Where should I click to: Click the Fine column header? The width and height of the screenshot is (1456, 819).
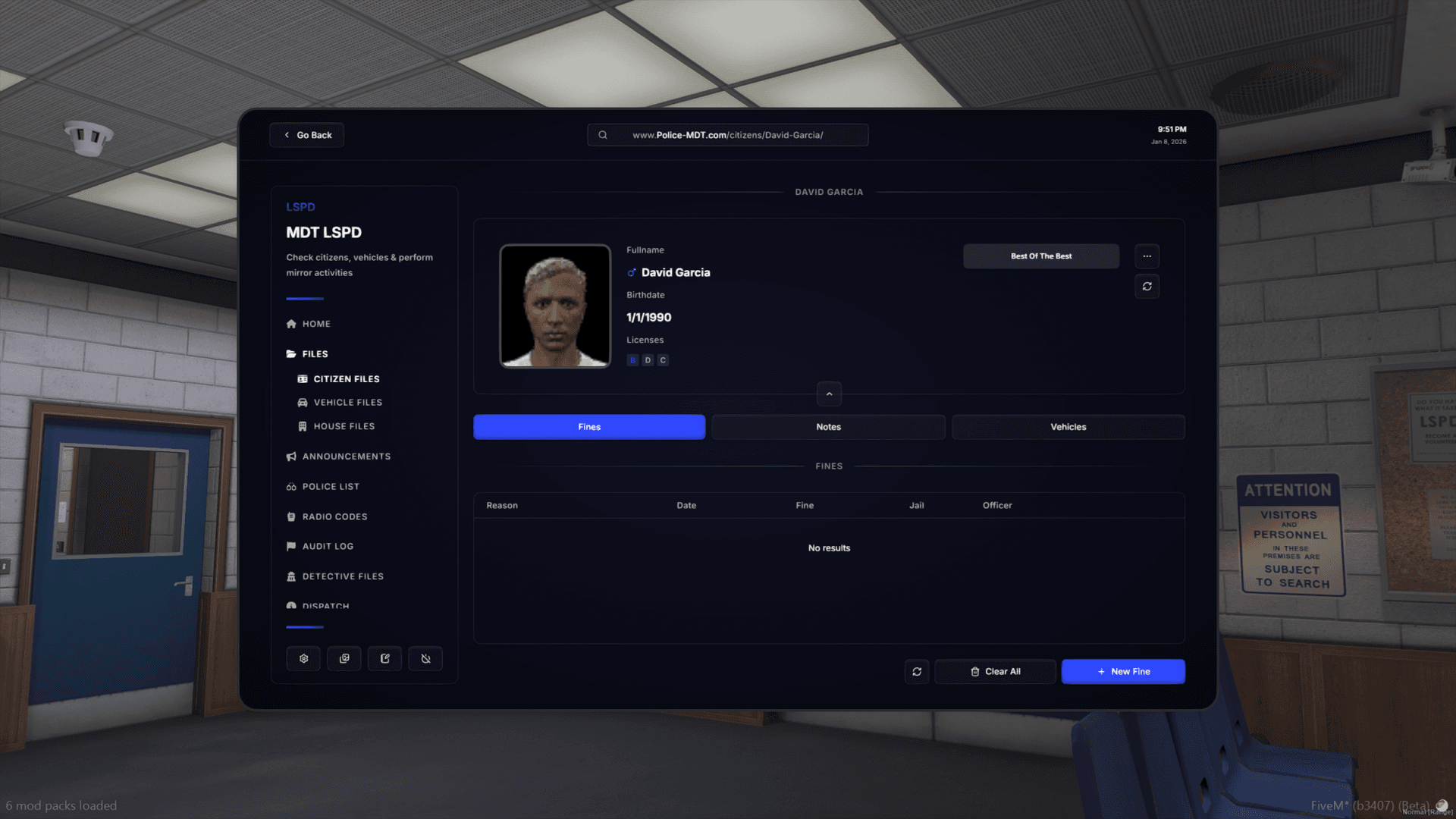tap(805, 505)
